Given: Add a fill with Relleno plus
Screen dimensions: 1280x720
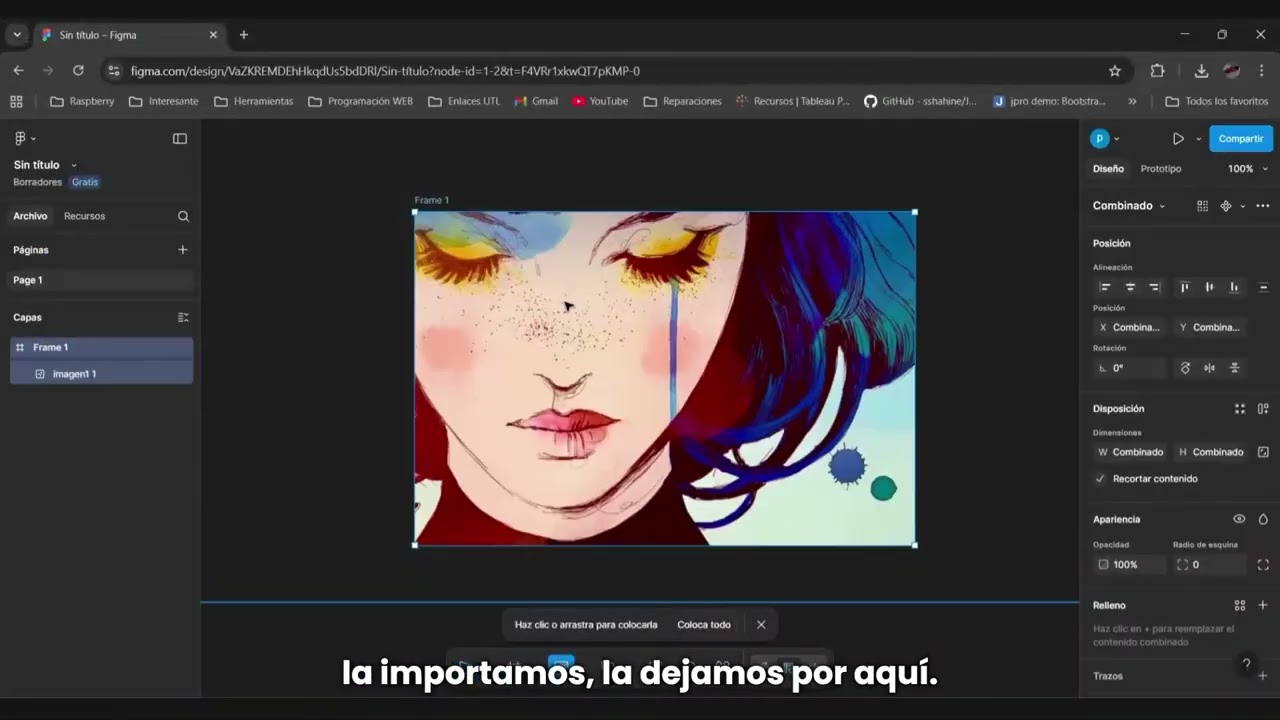Looking at the screenshot, I should pos(1263,605).
